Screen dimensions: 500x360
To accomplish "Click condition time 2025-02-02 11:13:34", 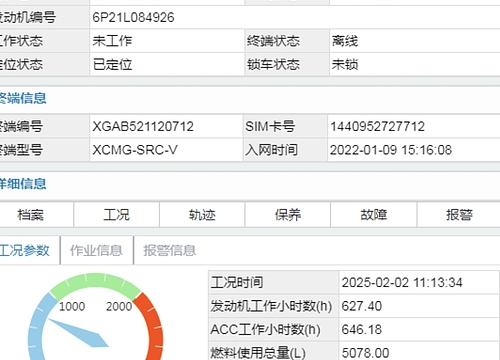I will tap(402, 283).
